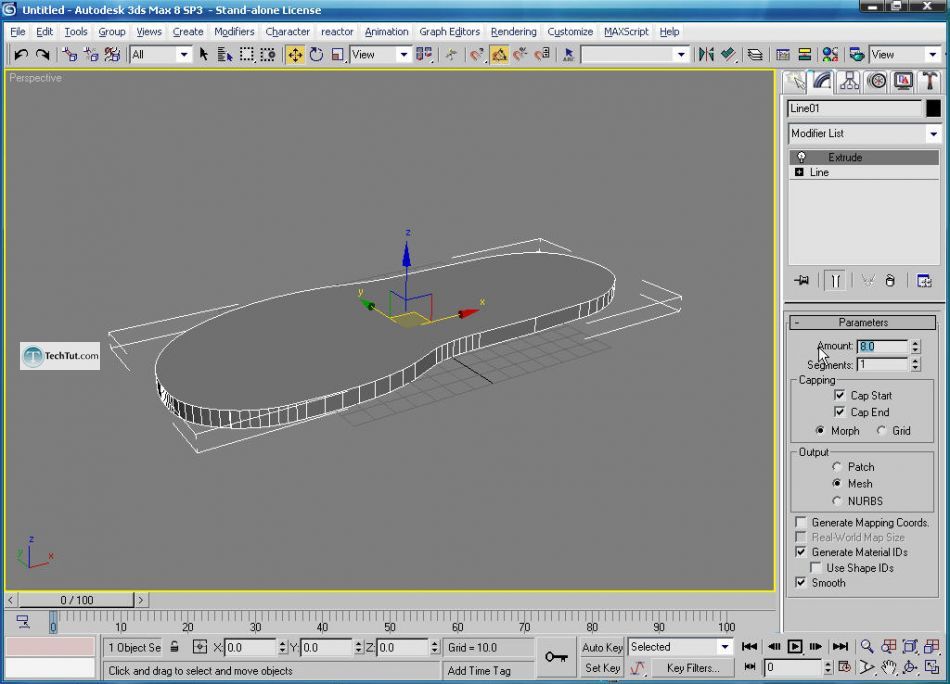Click the Mirror tool icon
The image size is (950, 684).
pyautogui.click(x=706, y=55)
